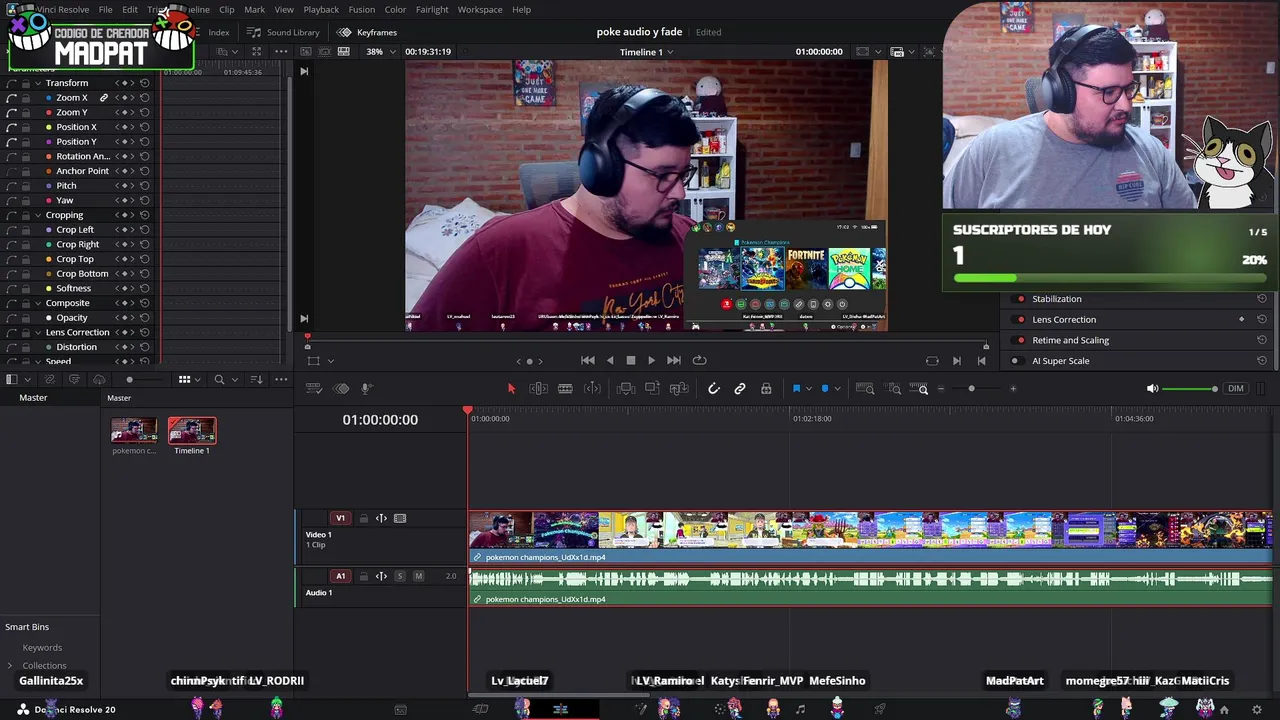Select the V1 destination track button

click(x=340, y=518)
